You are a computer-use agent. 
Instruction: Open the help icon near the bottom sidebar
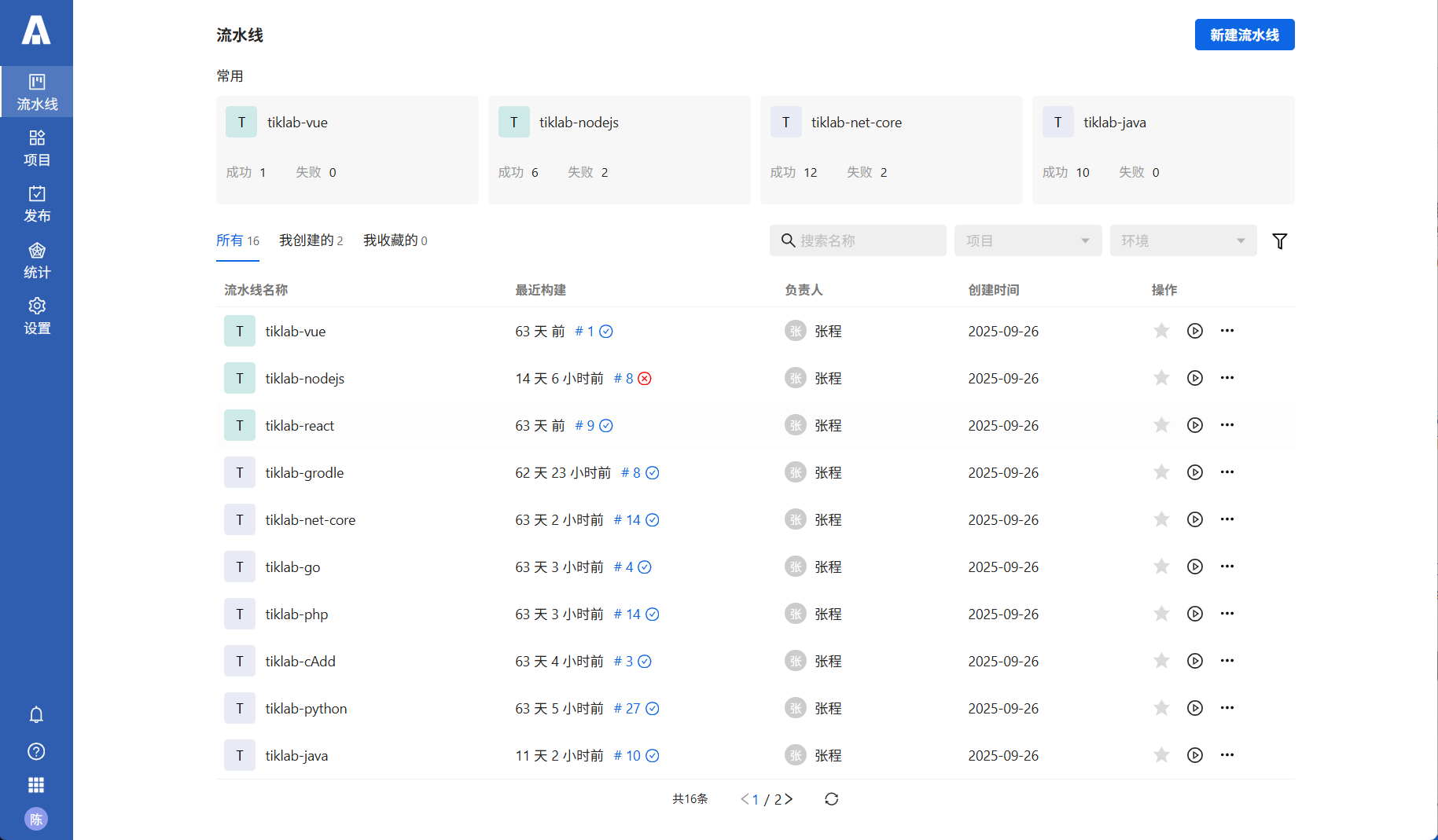coord(36,751)
